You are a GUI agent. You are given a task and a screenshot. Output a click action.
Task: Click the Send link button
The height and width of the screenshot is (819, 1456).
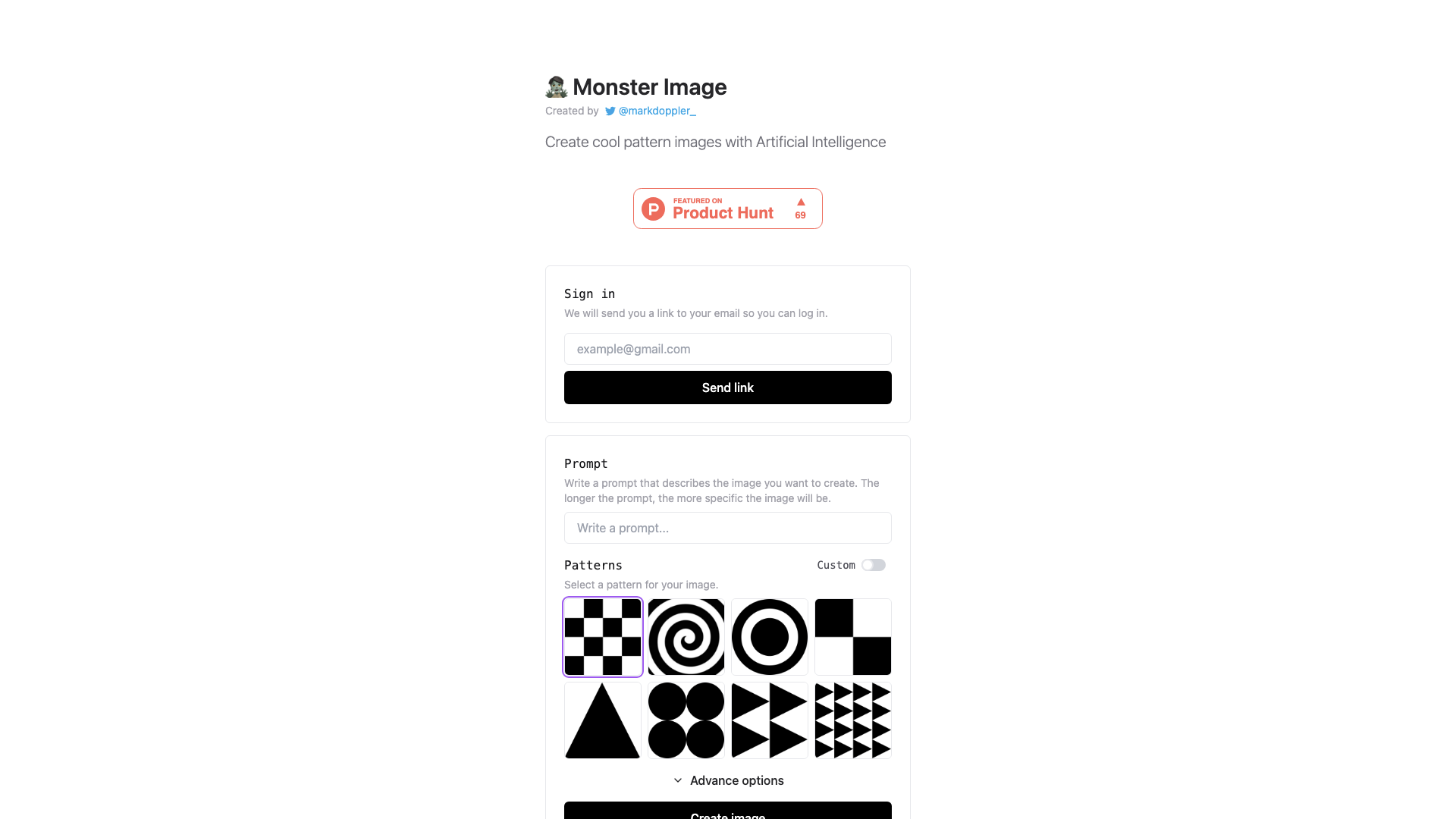pos(728,387)
